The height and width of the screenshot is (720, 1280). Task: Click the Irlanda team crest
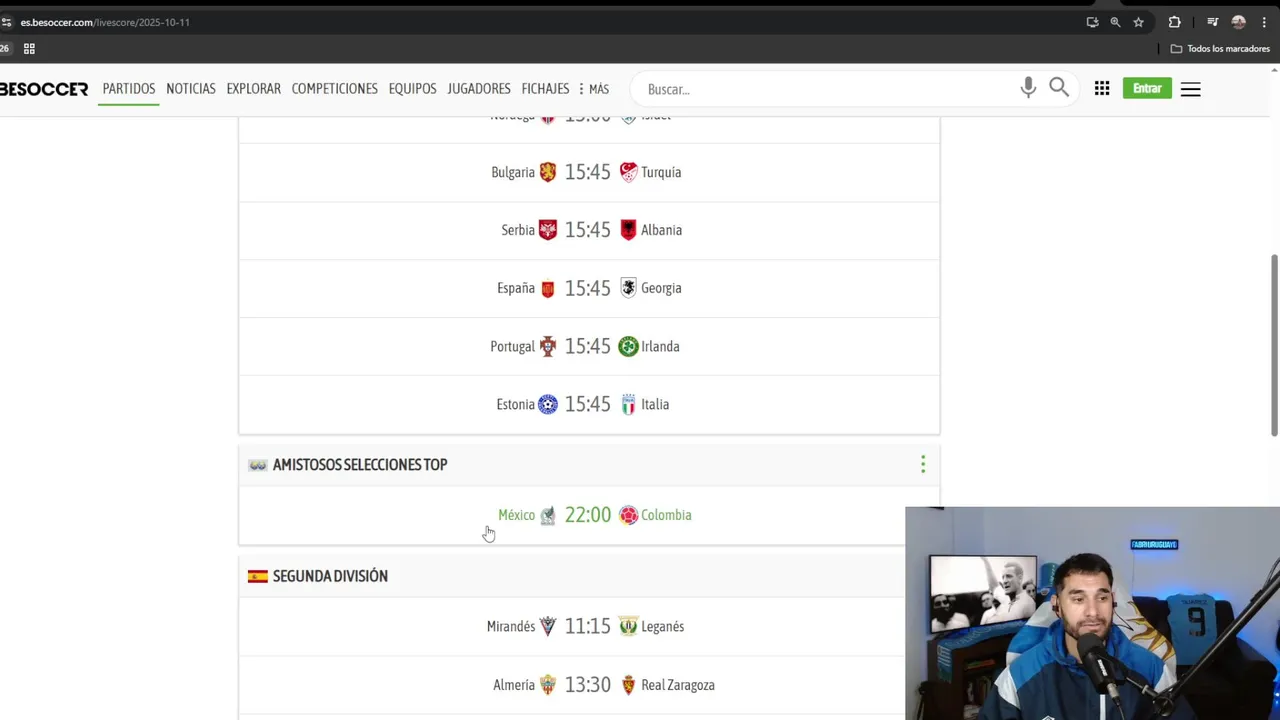tap(628, 346)
